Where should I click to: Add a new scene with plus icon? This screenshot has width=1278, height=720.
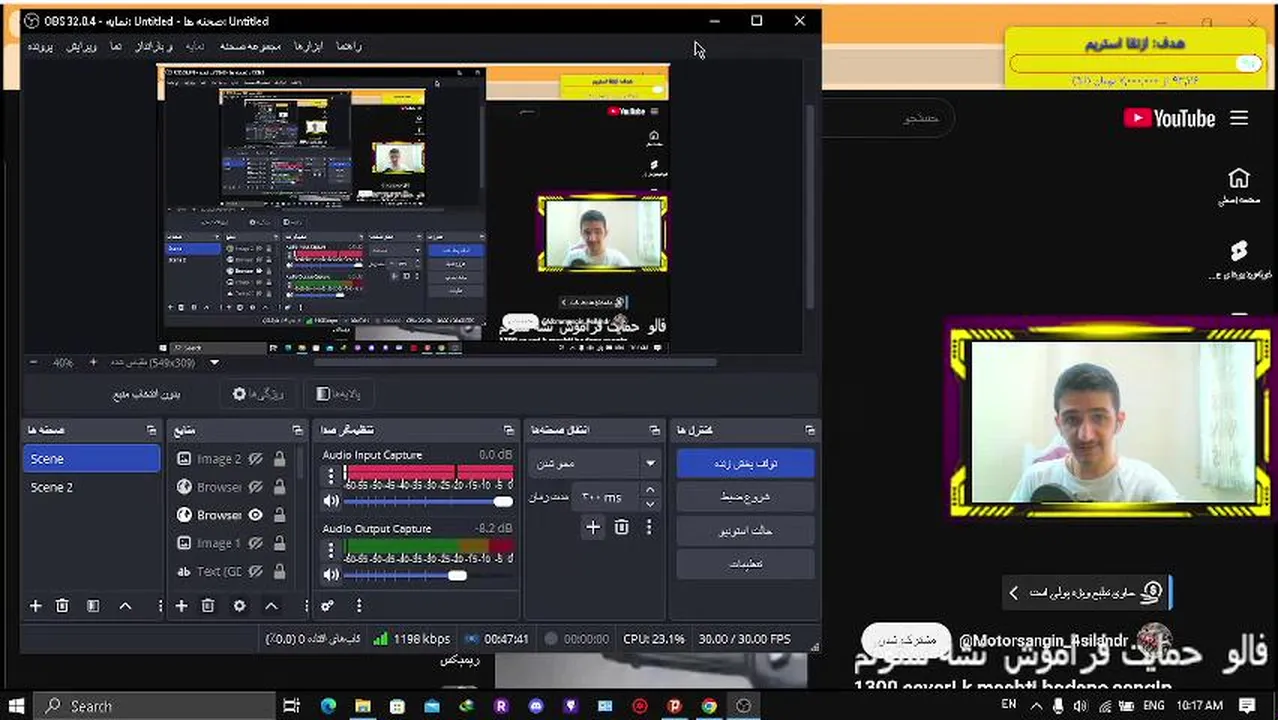point(35,606)
